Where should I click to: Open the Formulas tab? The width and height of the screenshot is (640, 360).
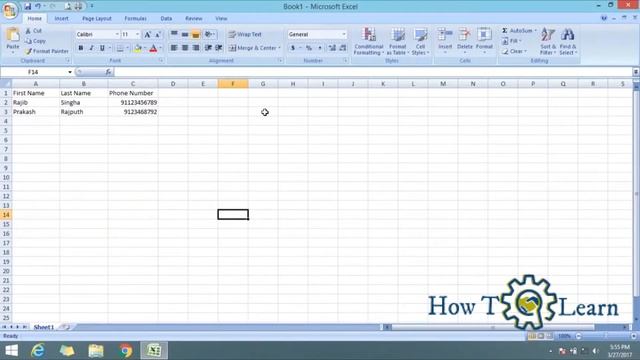click(136, 19)
